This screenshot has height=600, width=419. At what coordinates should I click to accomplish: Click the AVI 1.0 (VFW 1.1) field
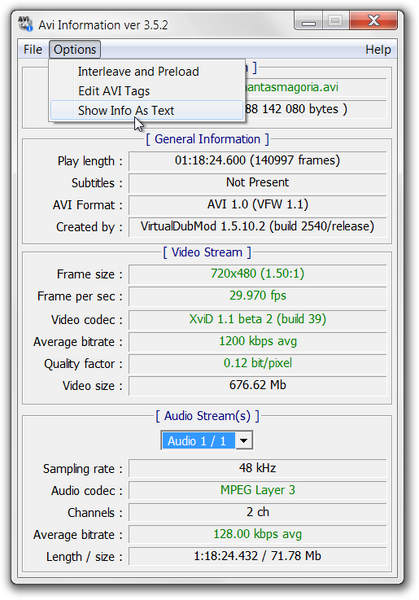[x=258, y=205]
